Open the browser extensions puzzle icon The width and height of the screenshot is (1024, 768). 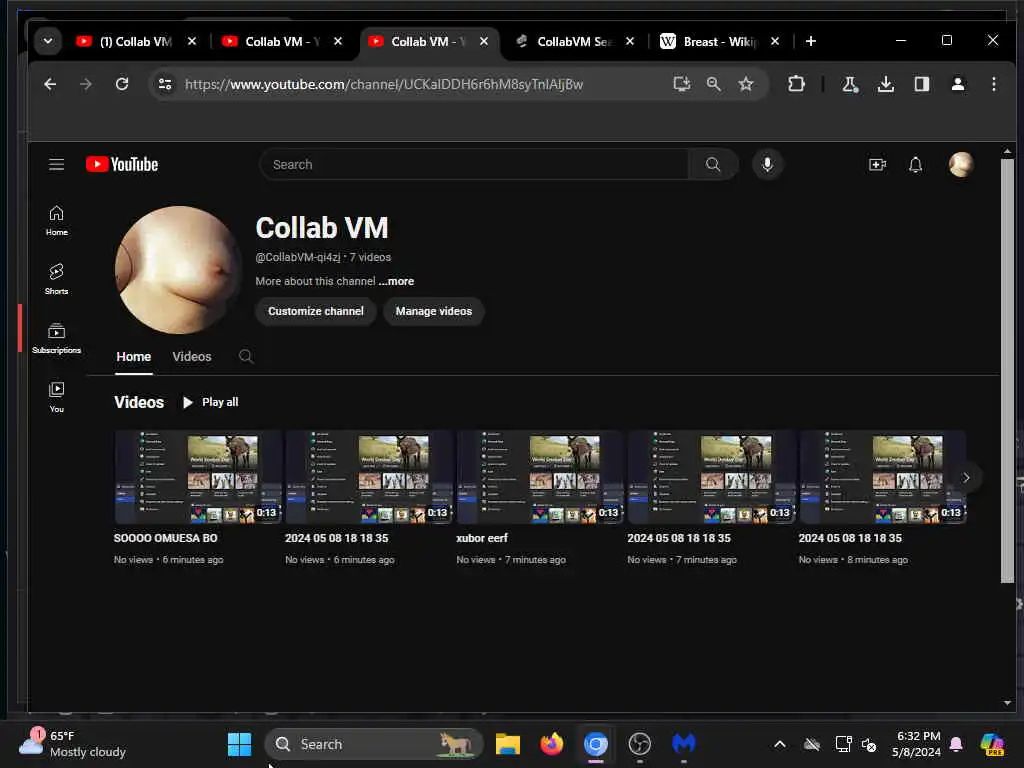coord(796,84)
